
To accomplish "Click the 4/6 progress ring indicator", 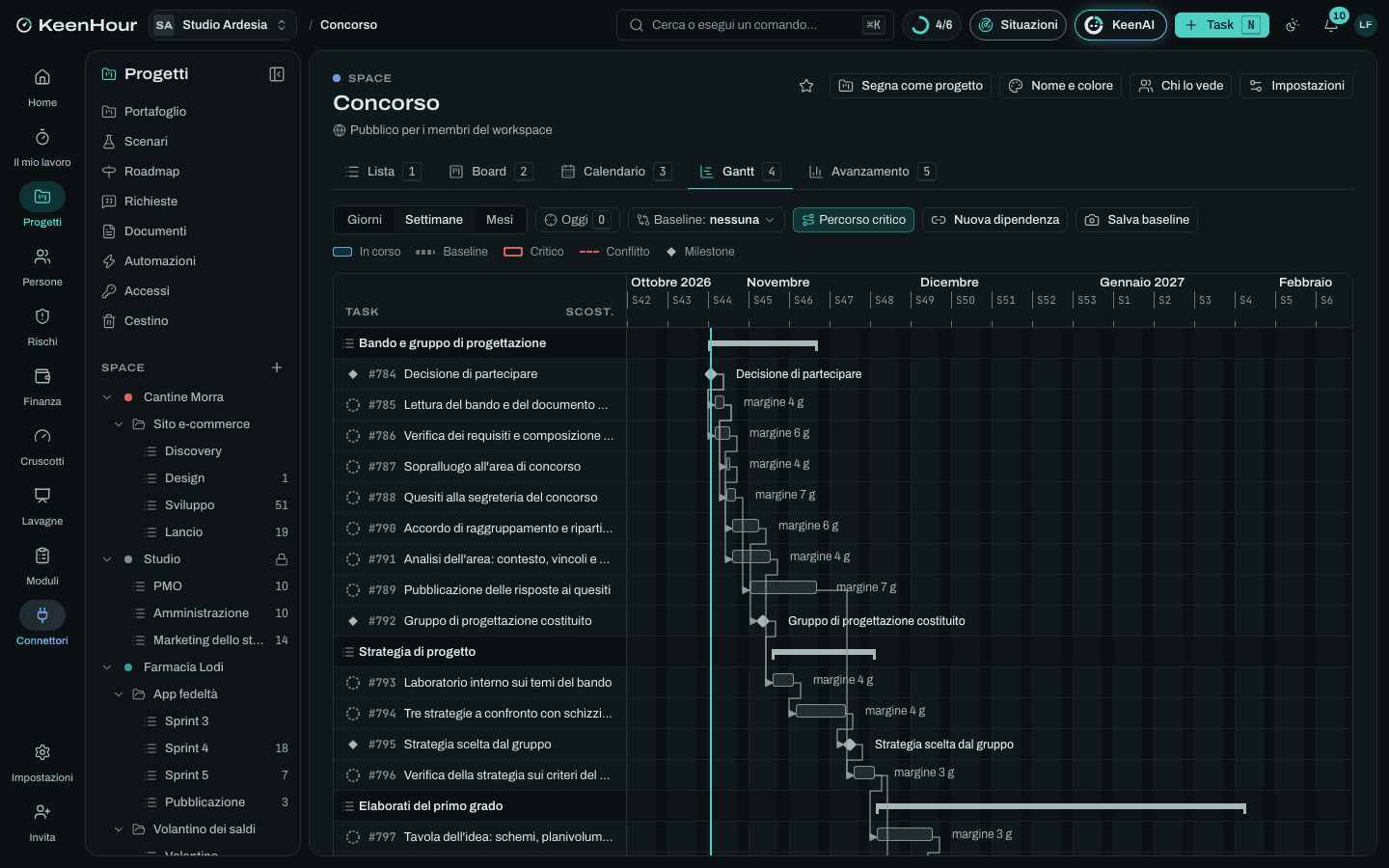I will coord(932,25).
